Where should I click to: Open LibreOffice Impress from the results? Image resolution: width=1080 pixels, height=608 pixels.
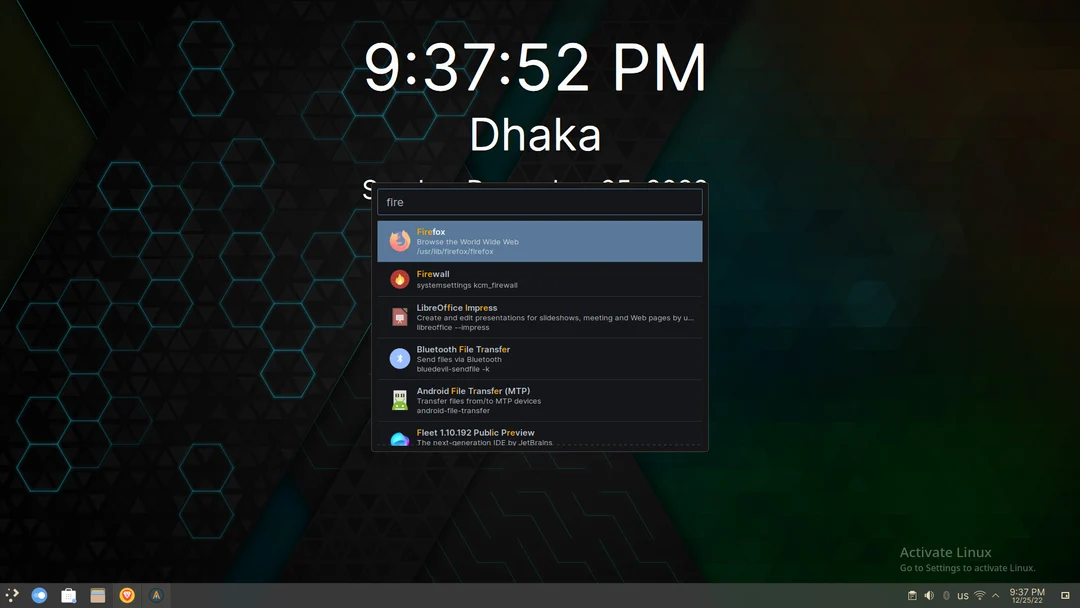pyautogui.click(x=539, y=316)
